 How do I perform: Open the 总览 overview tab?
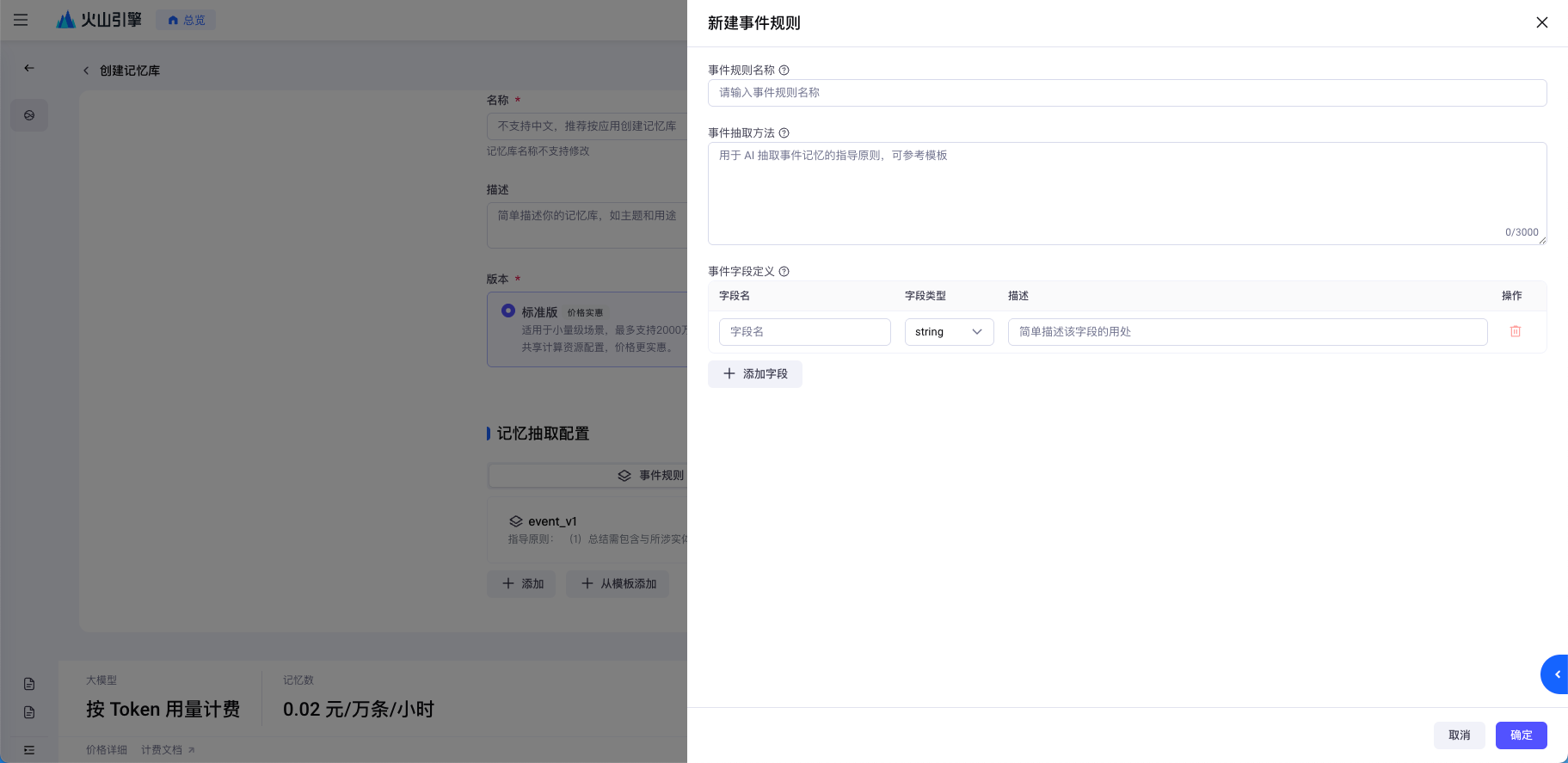tap(186, 20)
